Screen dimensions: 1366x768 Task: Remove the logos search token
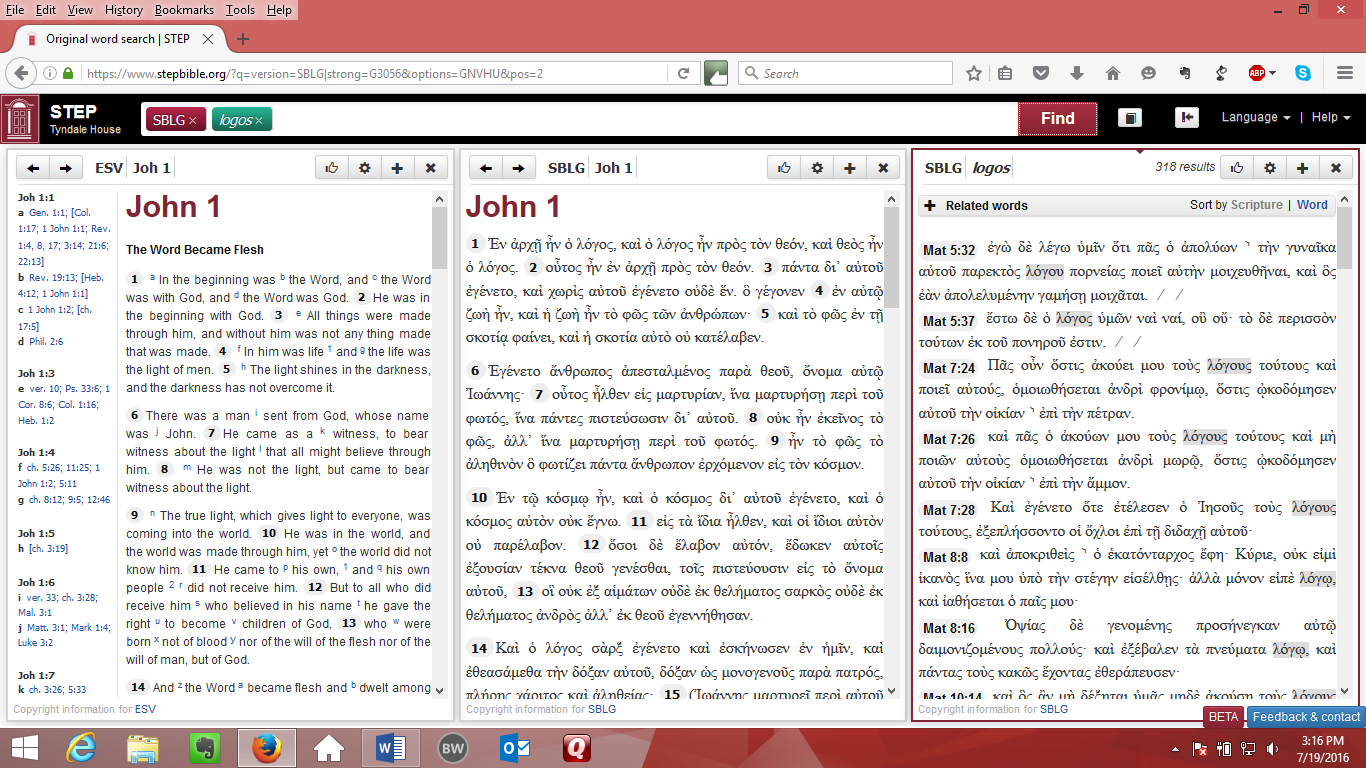pyautogui.click(x=258, y=120)
